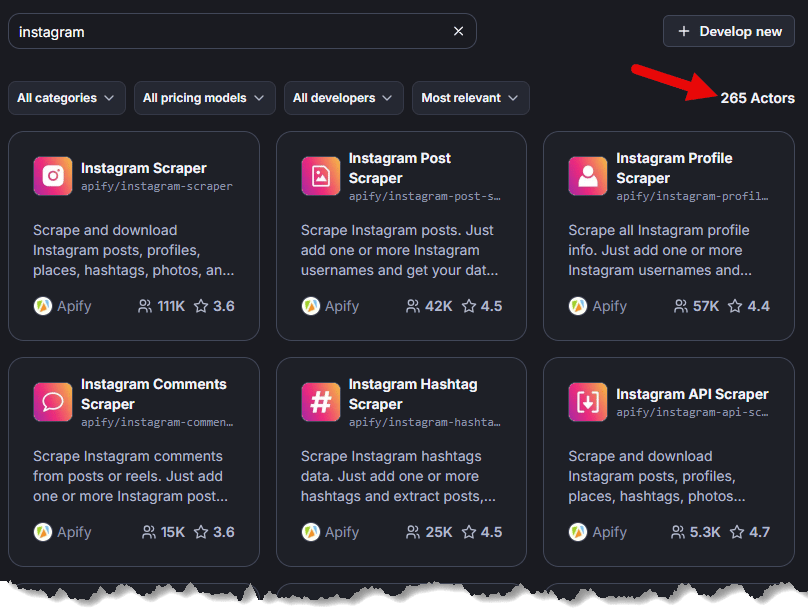Open the Instagram Scraper title

[x=144, y=168]
